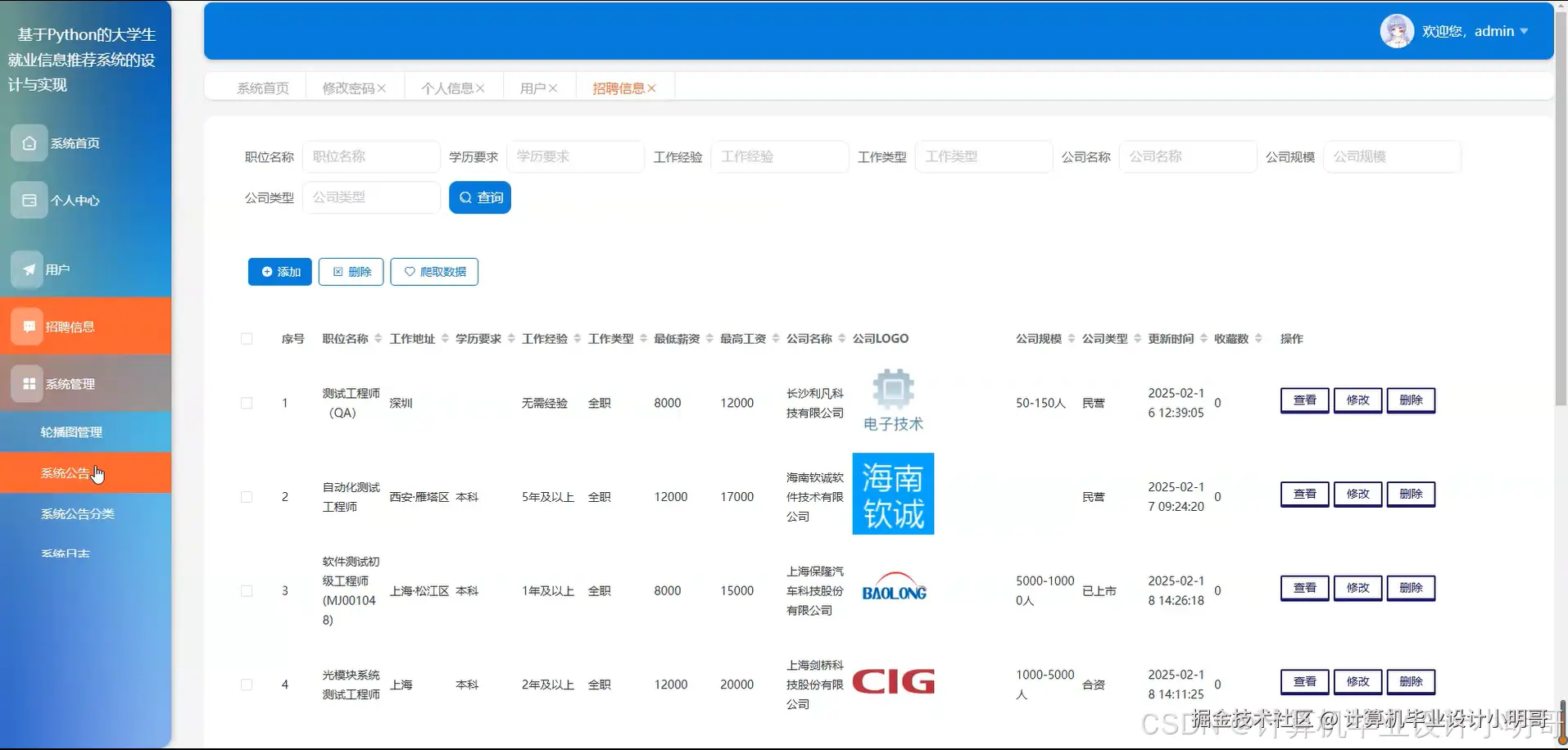Check the select-all checkbox in the table header

point(247,338)
